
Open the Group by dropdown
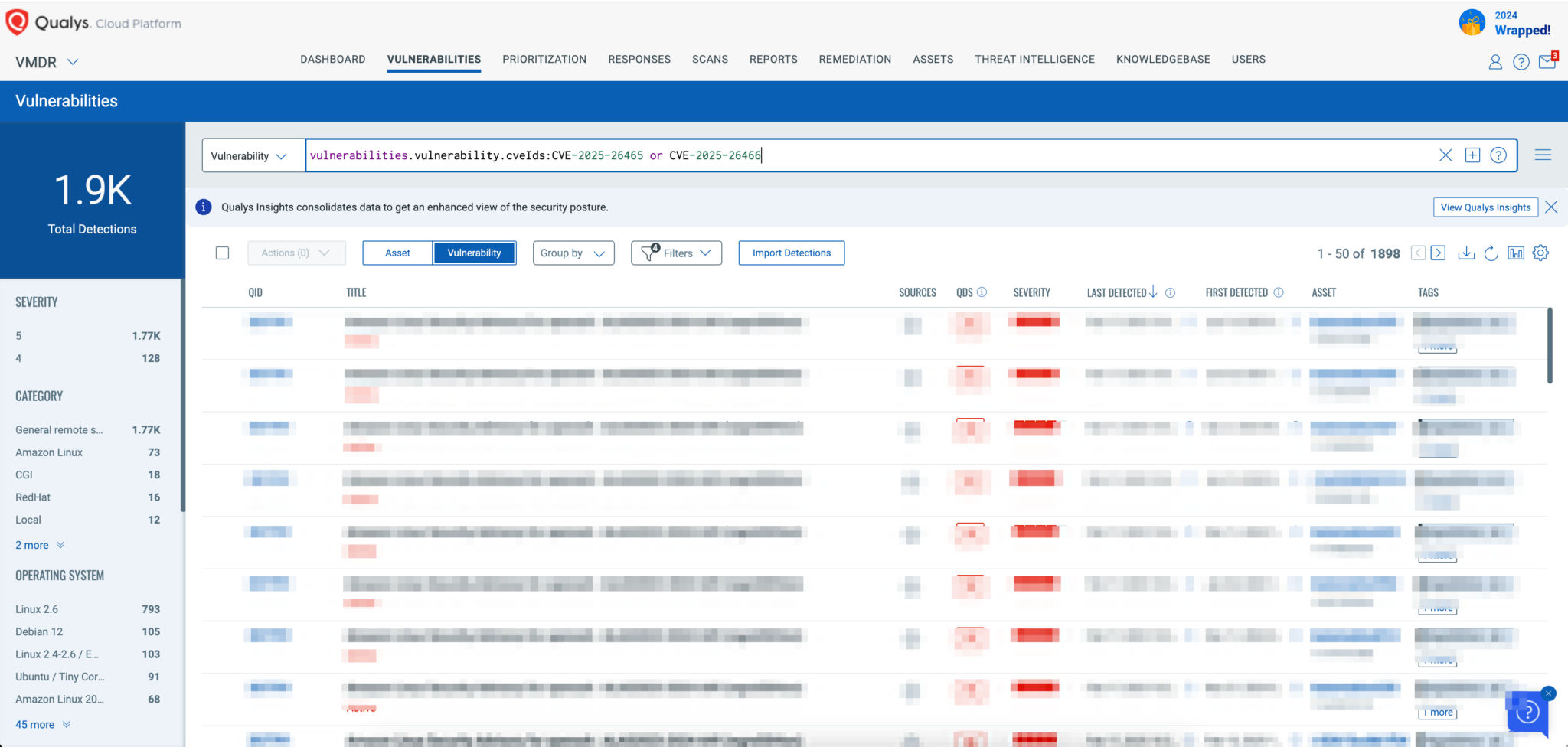point(573,253)
